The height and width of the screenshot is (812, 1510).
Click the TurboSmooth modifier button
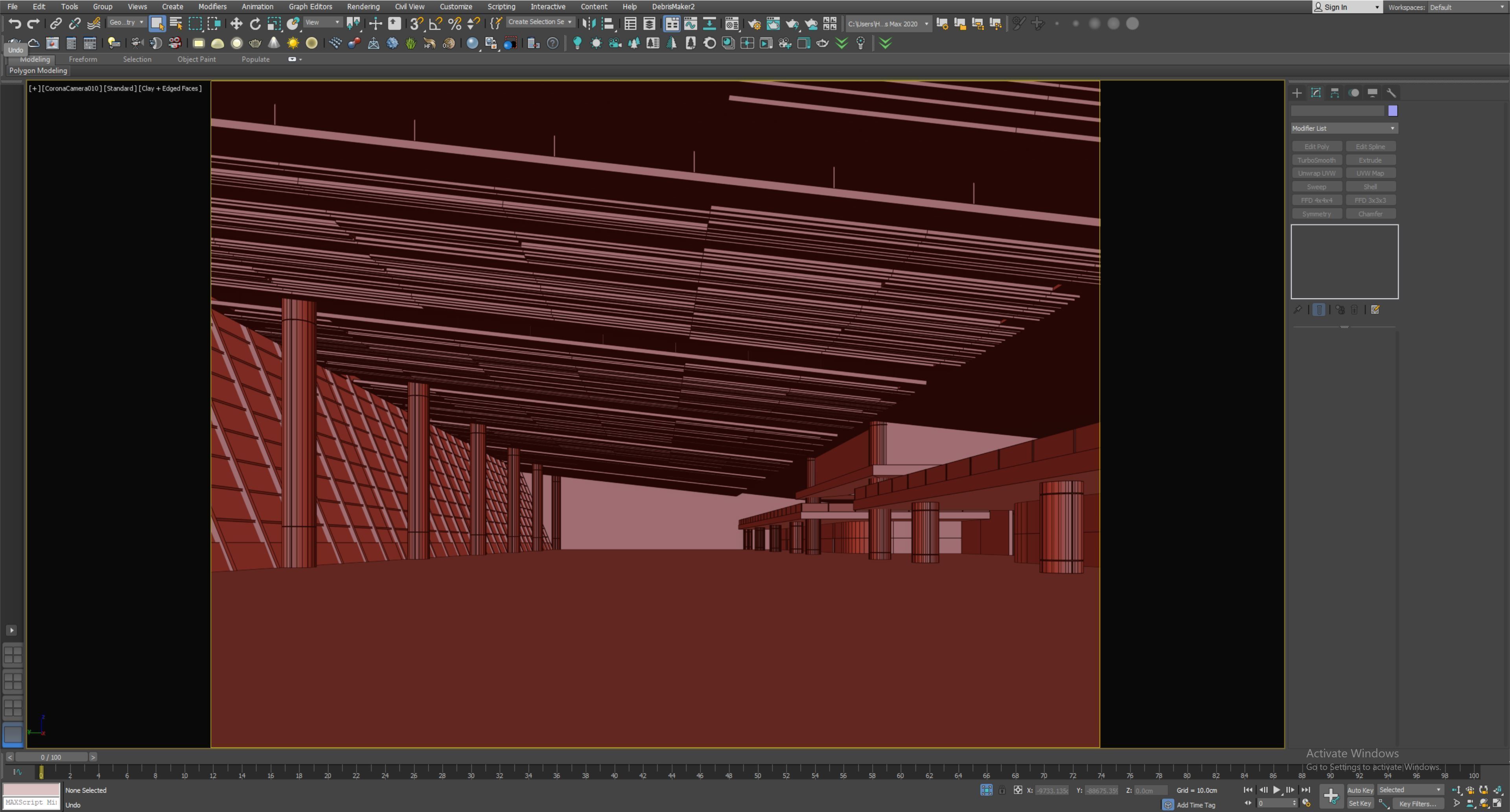click(1317, 160)
